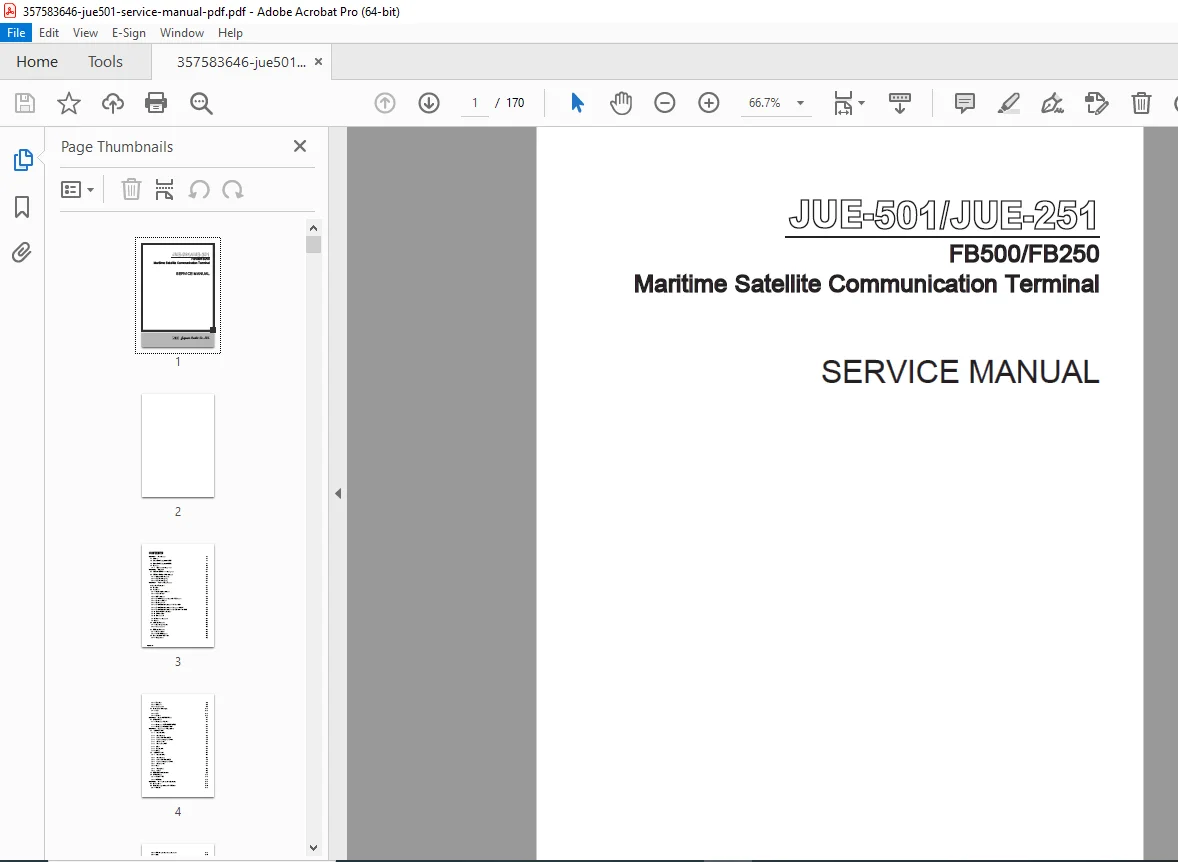Go to previous page arrow
This screenshot has width=1178, height=862.
click(385, 103)
